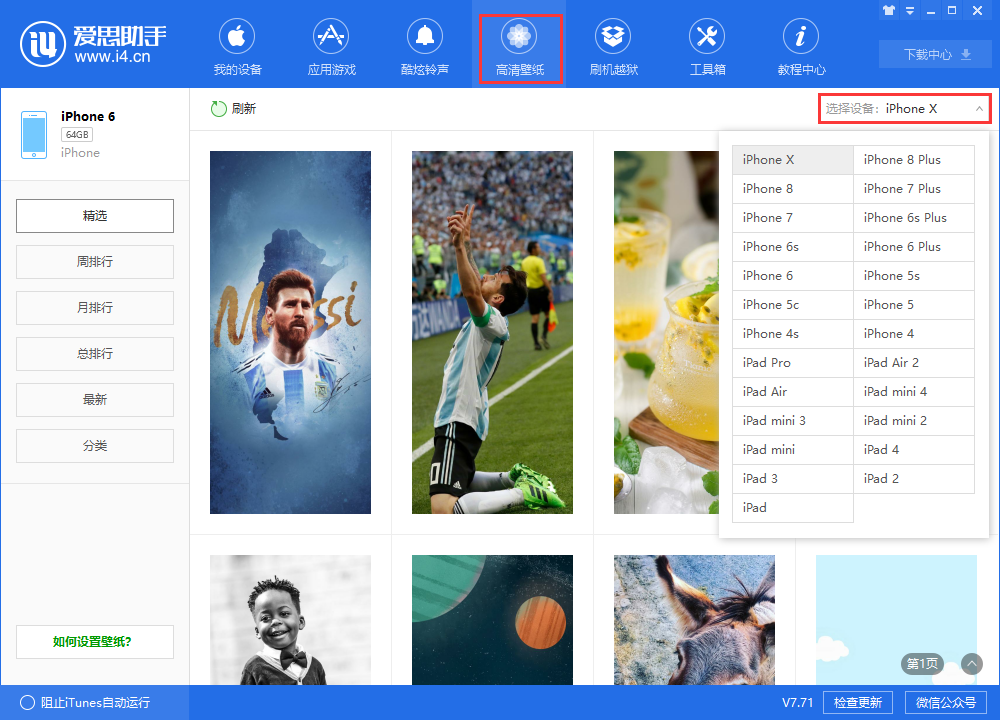Open the 应用游戏 App Store icon
The image size is (1000, 720).
(x=331, y=38)
